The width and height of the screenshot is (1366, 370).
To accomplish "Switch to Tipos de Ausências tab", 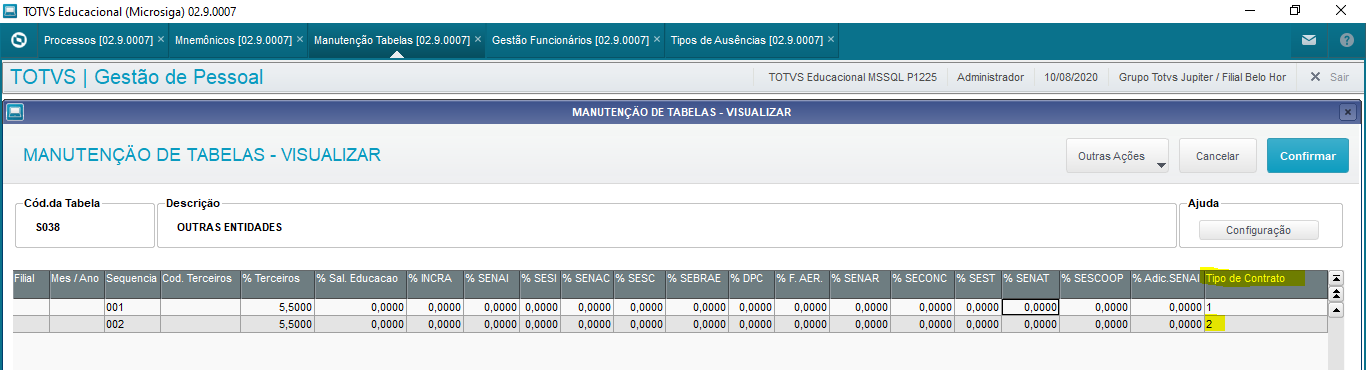I will click(746, 40).
